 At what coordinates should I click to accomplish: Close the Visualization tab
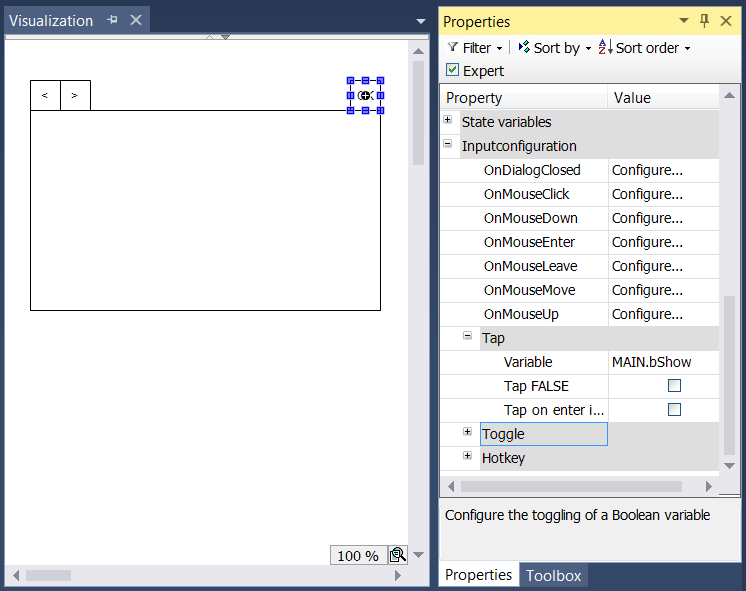[x=136, y=20]
